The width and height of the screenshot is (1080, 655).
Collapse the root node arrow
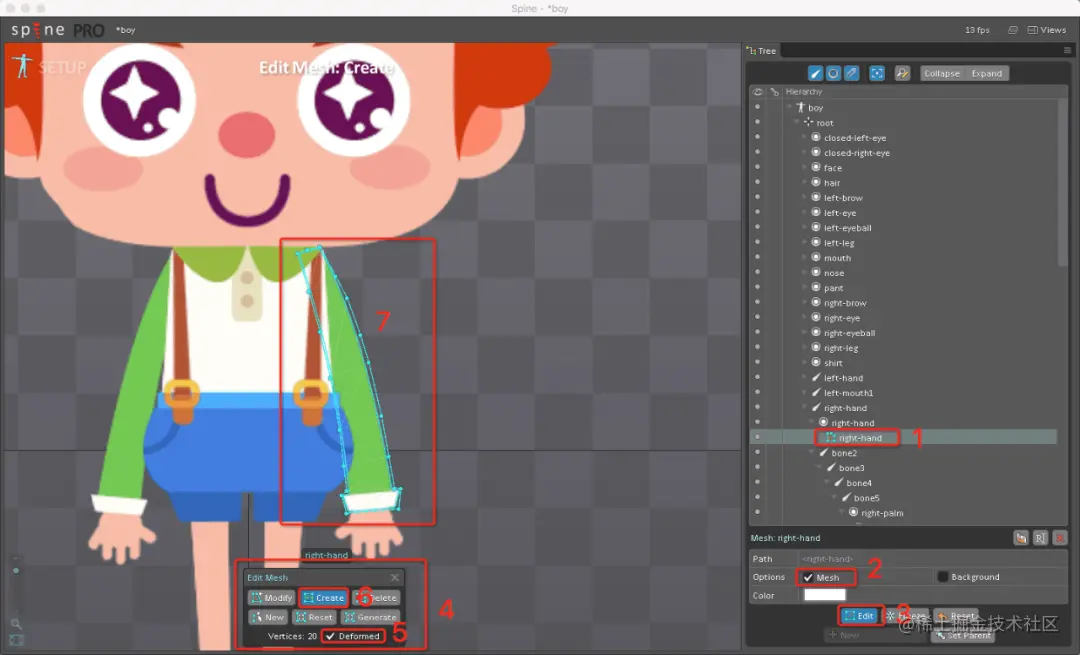tap(797, 122)
